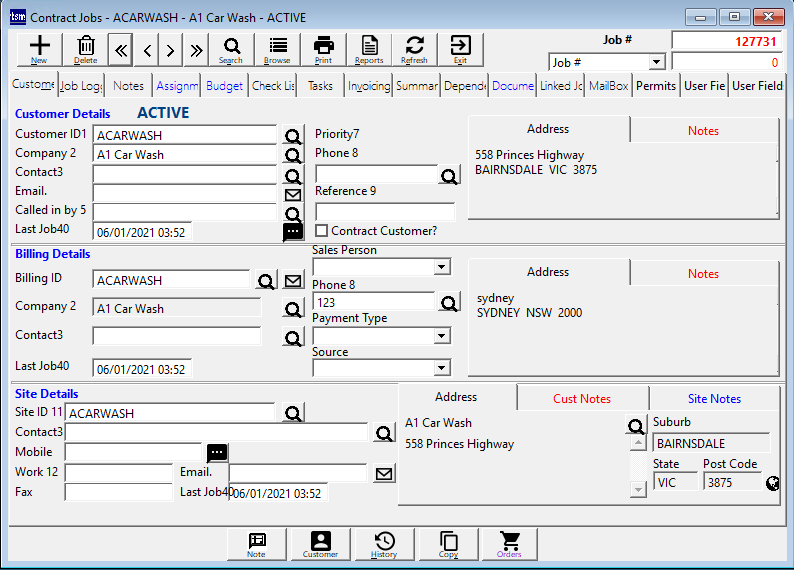
Task: Click the globe icon beside Post Code
Action: pyautogui.click(x=772, y=483)
